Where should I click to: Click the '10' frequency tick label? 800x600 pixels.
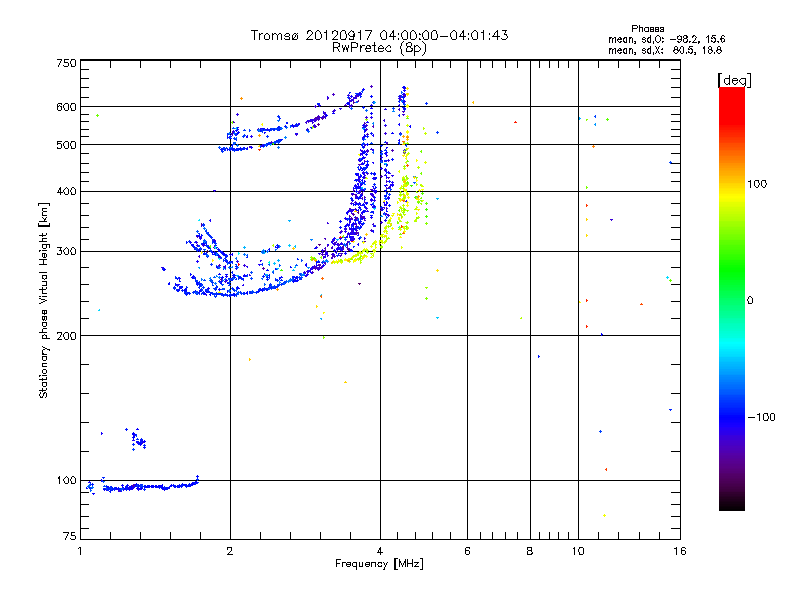[578, 551]
